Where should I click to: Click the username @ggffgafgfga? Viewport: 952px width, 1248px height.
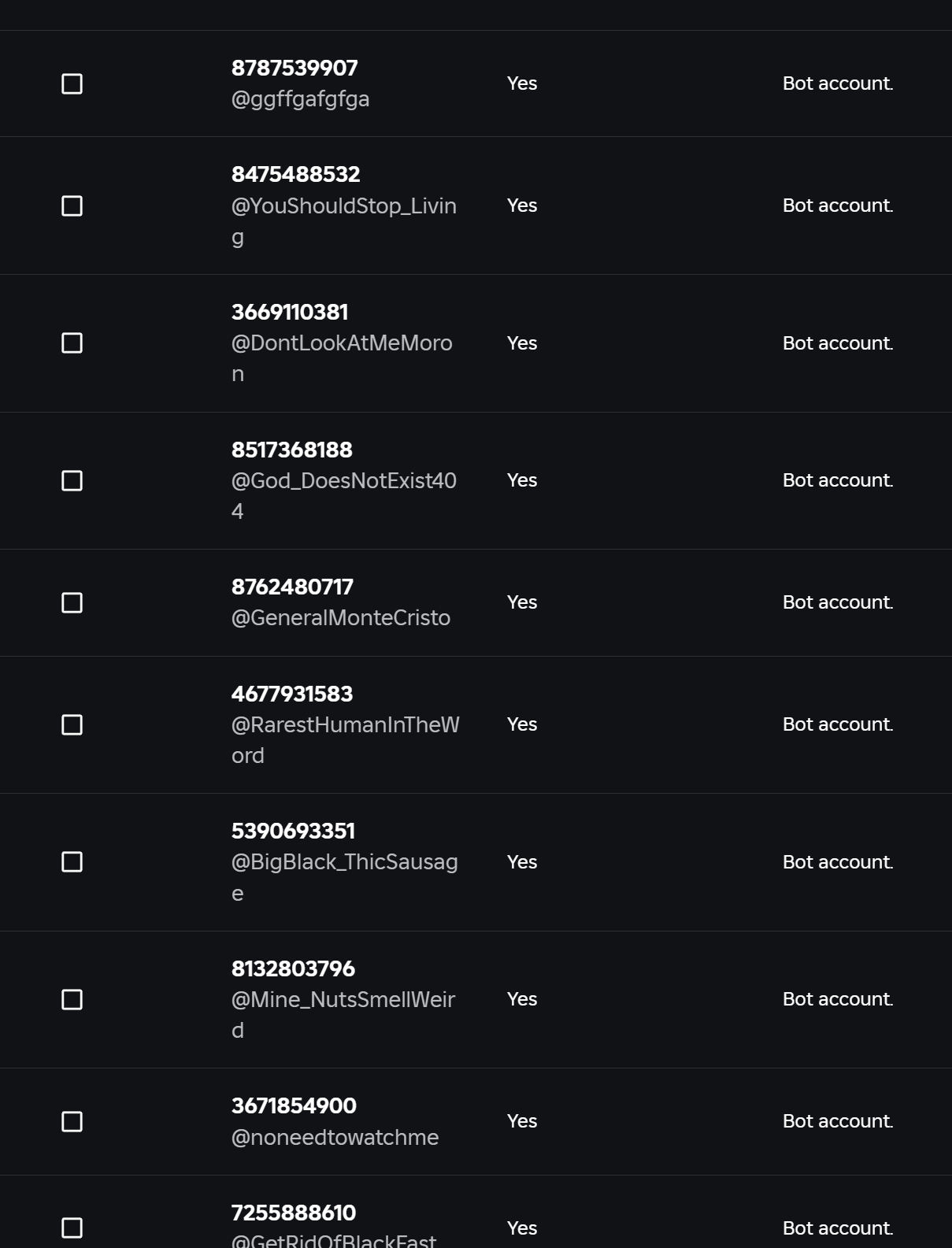300,99
